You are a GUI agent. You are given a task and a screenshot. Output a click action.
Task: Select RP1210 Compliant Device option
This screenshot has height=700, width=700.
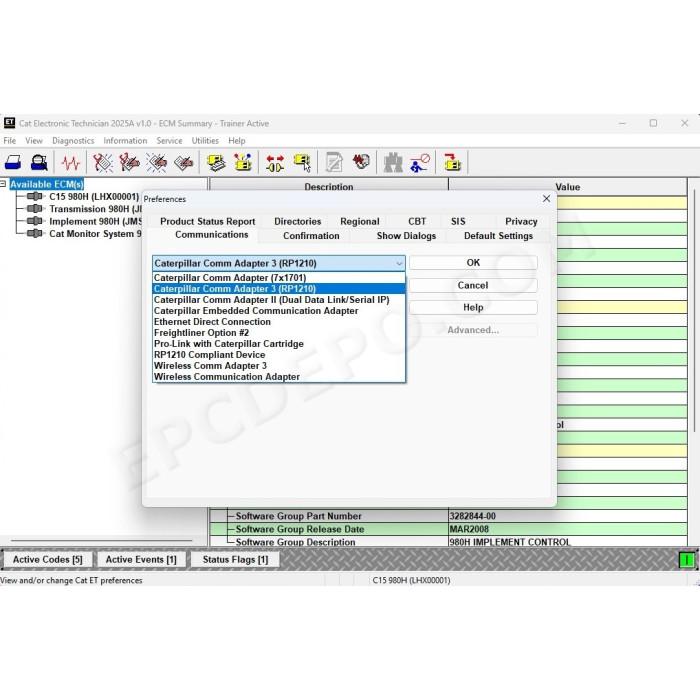[209, 355]
